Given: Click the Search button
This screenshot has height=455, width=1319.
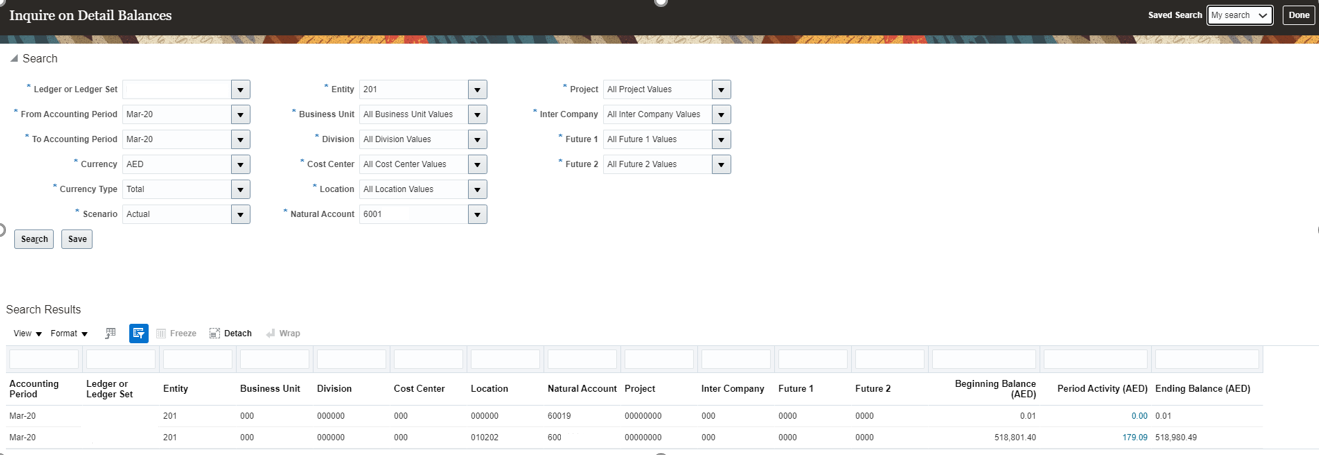Looking at the screenshot, I should click(34, 239).
